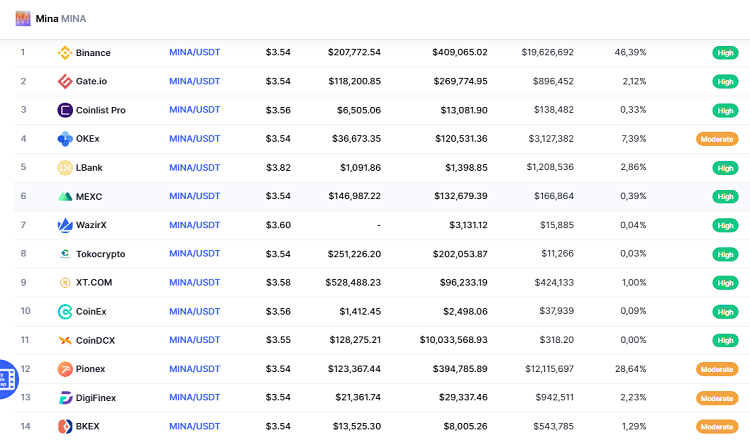The image size is (750, 440).
Task: Click the Gate.io exchange logo icon
Action: pos(65,81)
